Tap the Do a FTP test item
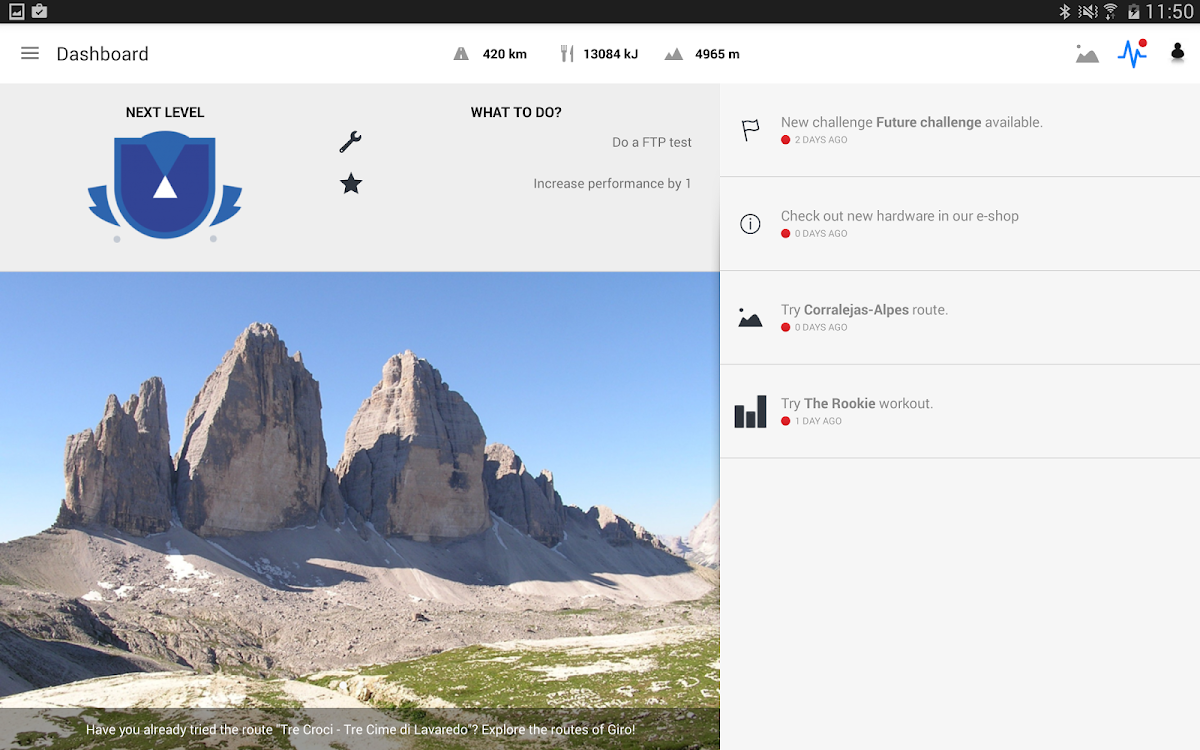 651,142
